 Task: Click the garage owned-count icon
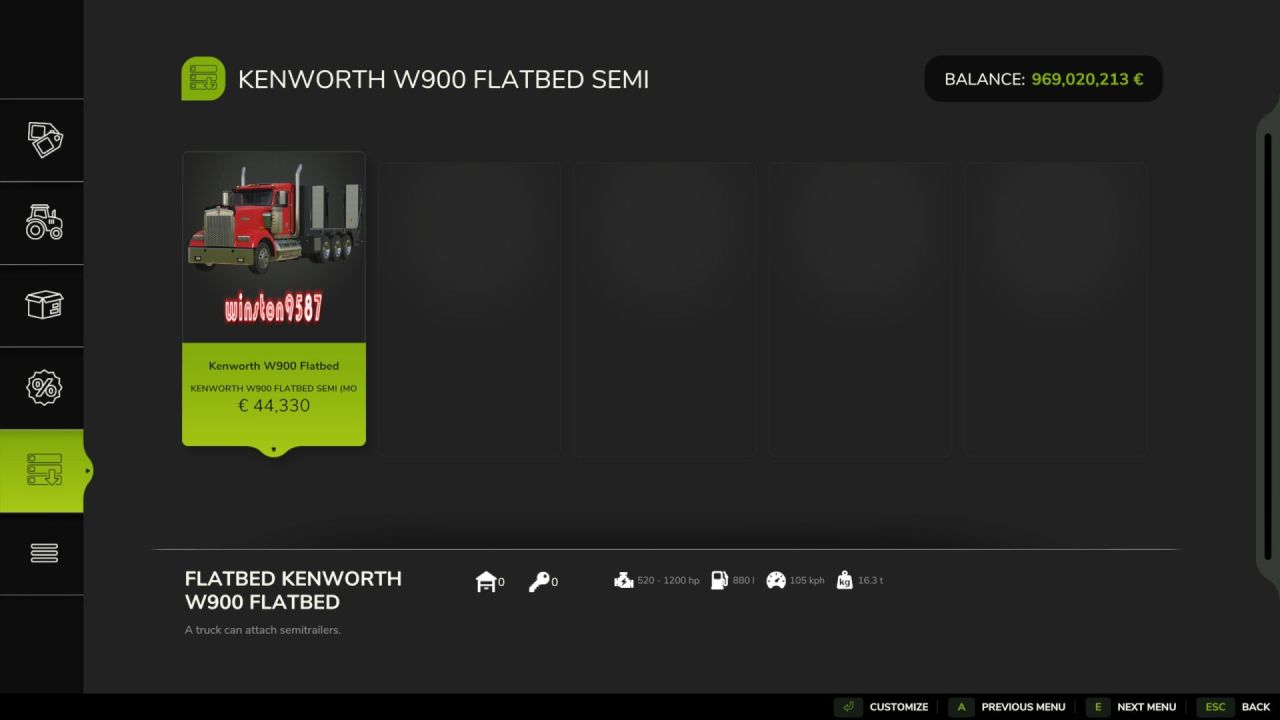click(x=487, y=580)
